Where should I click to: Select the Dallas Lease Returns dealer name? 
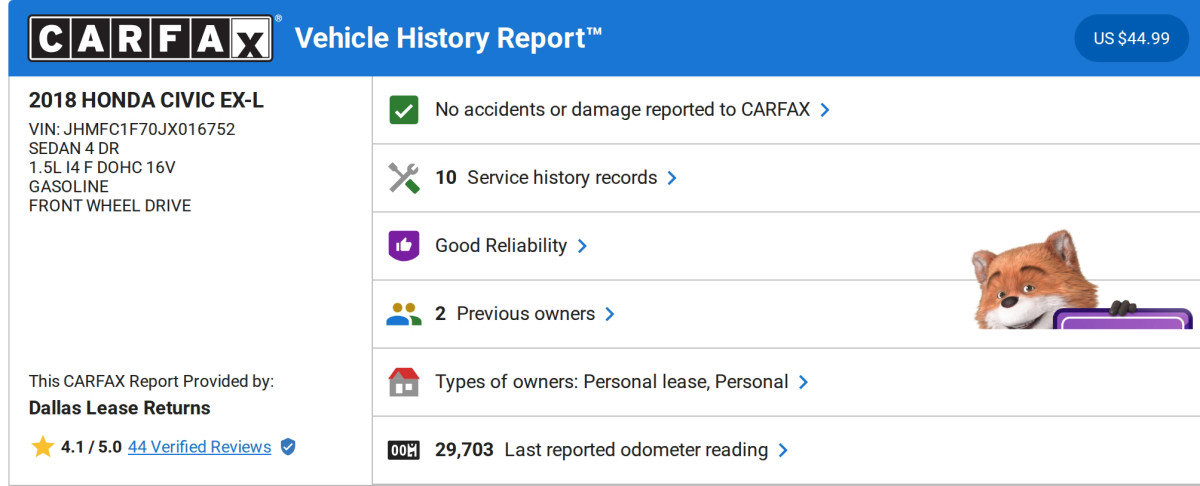point(120,408)
